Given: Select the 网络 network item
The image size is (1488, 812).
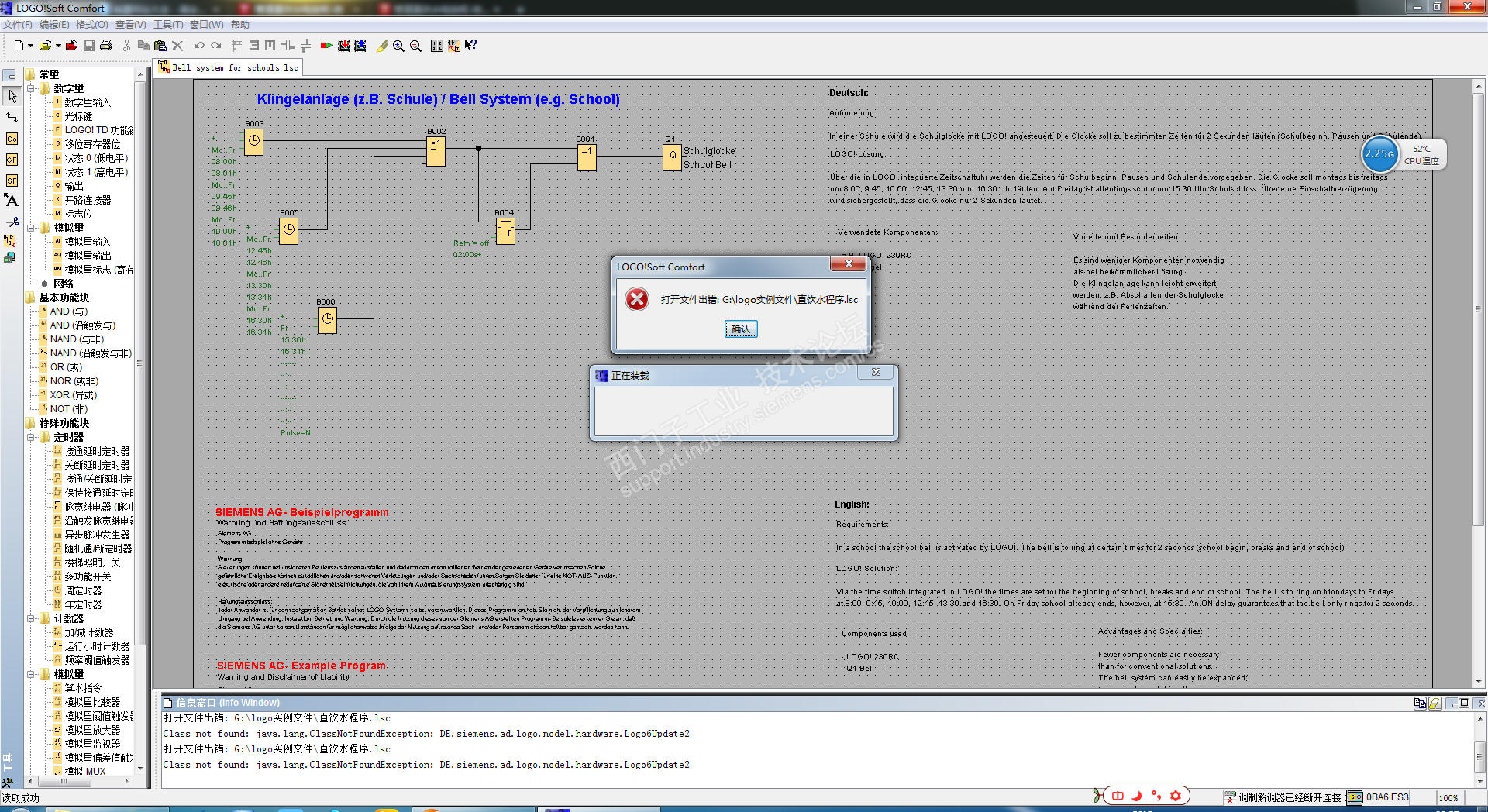Looking at the screenshot, I should click(x=58, y=284).
